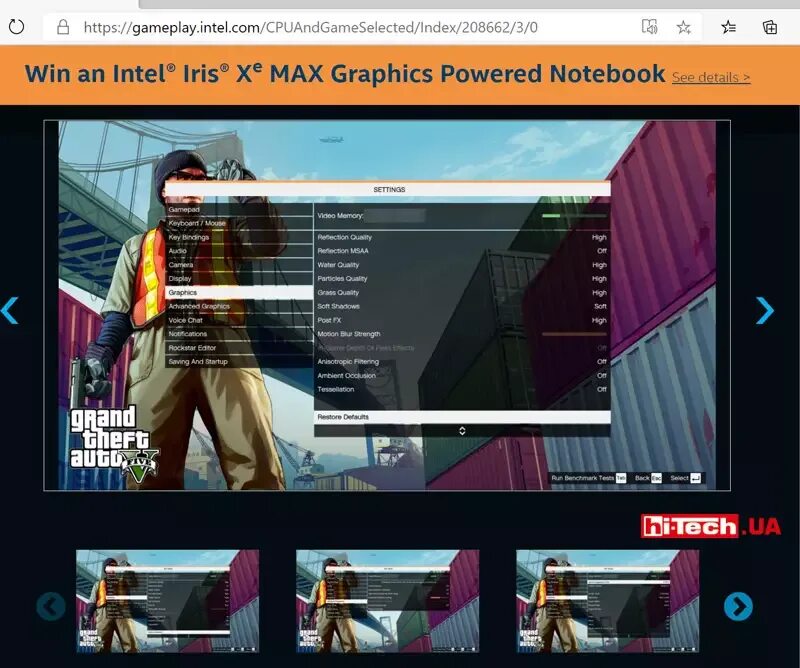The height and width of the screenshot is (668, 800).
Task: Click the Camera settings entry
Action: tap(239, 265)
